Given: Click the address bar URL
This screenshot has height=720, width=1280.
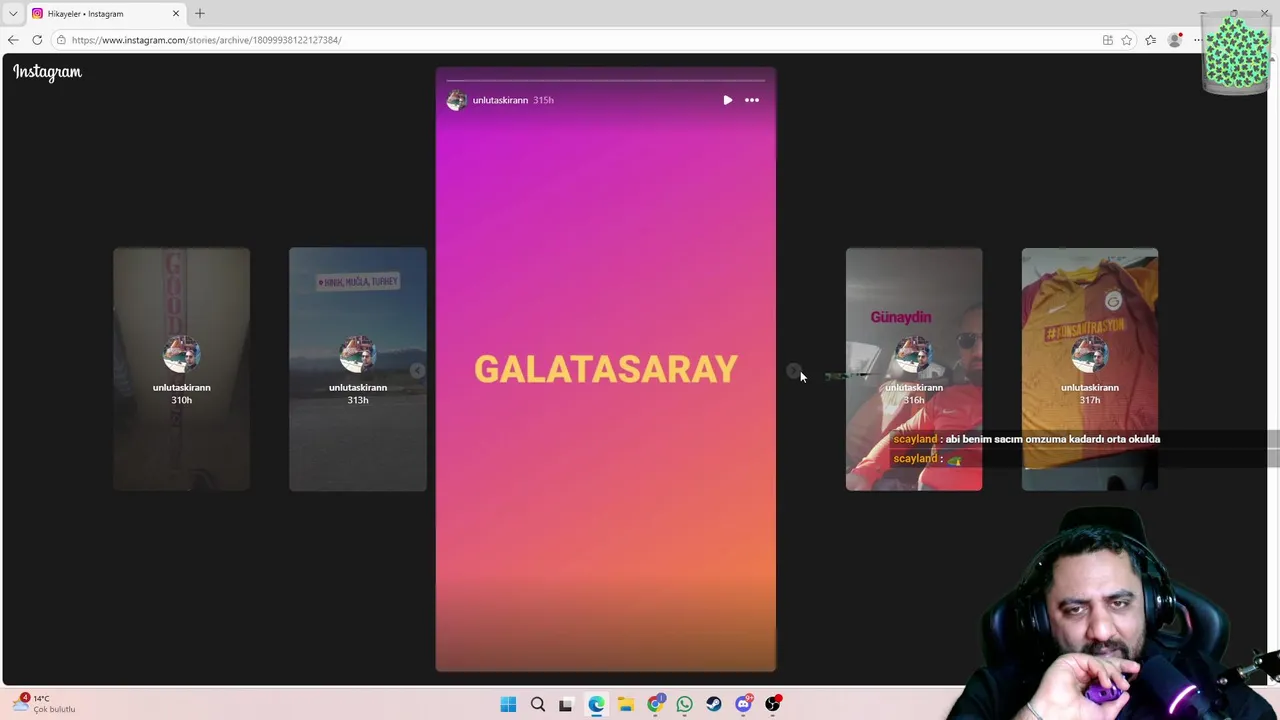Looking at the screenshot, I should tap(206, 40).
